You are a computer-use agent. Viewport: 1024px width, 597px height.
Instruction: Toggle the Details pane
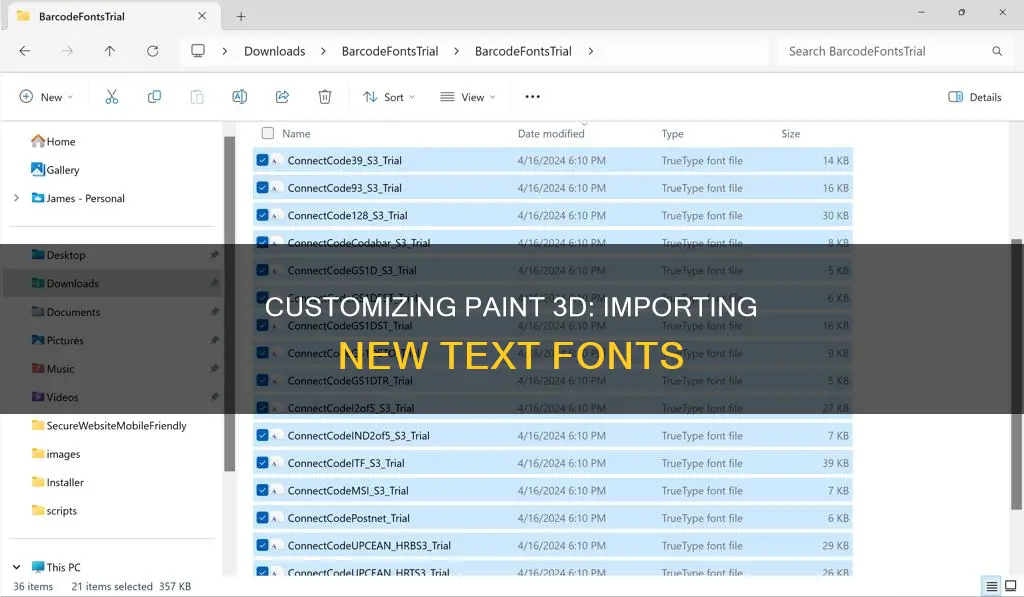(974, 97)
